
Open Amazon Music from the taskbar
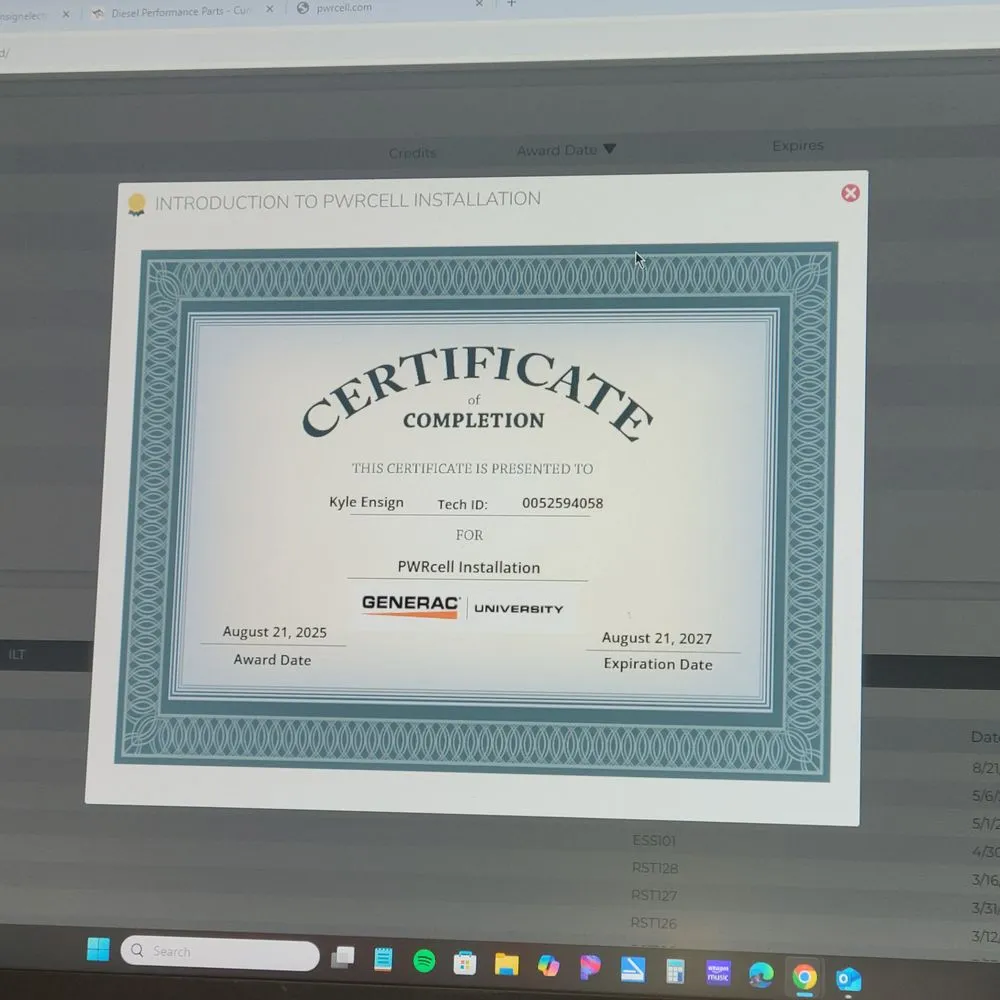(718, 973)
